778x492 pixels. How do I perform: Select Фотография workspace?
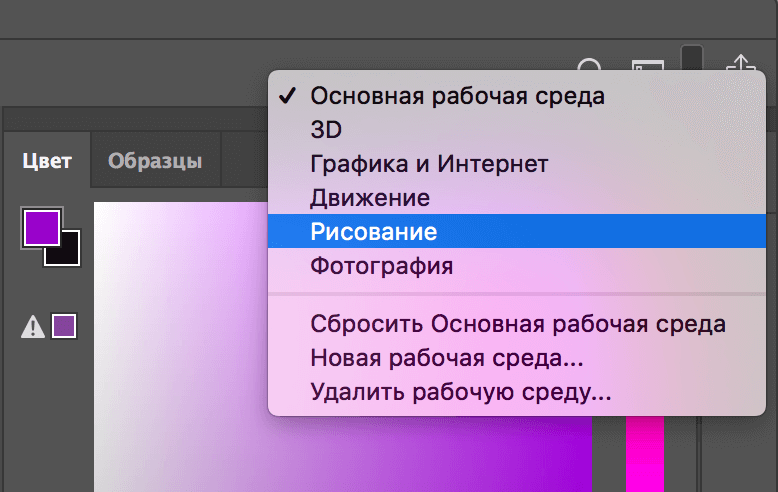pos(517,265)
